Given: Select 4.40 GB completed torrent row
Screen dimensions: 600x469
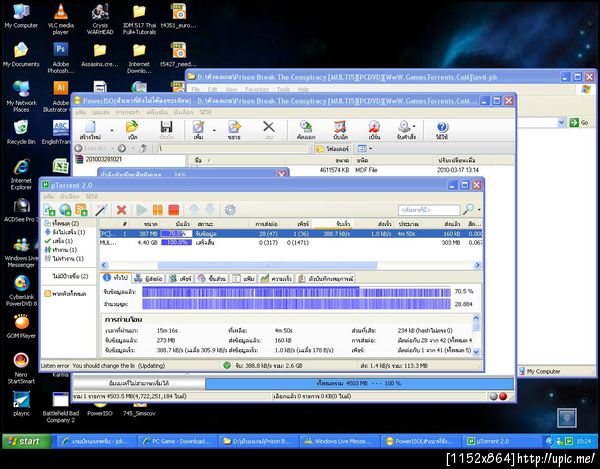Looking at the screenshot, I should [291, 243].
